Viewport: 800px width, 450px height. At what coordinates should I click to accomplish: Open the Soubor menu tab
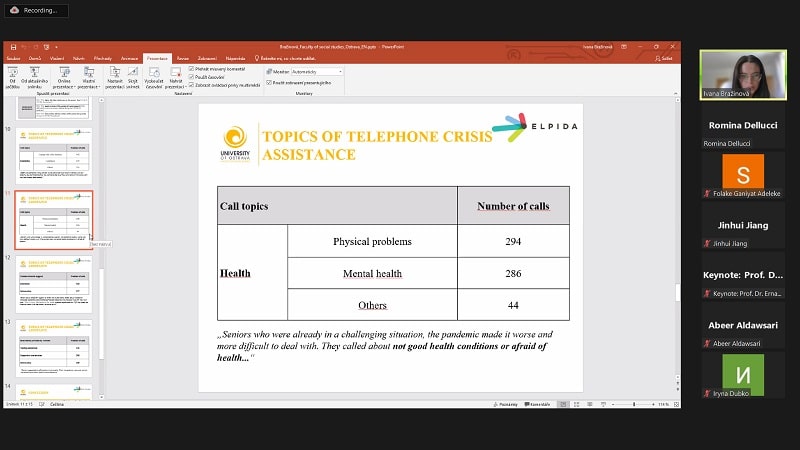14,59
